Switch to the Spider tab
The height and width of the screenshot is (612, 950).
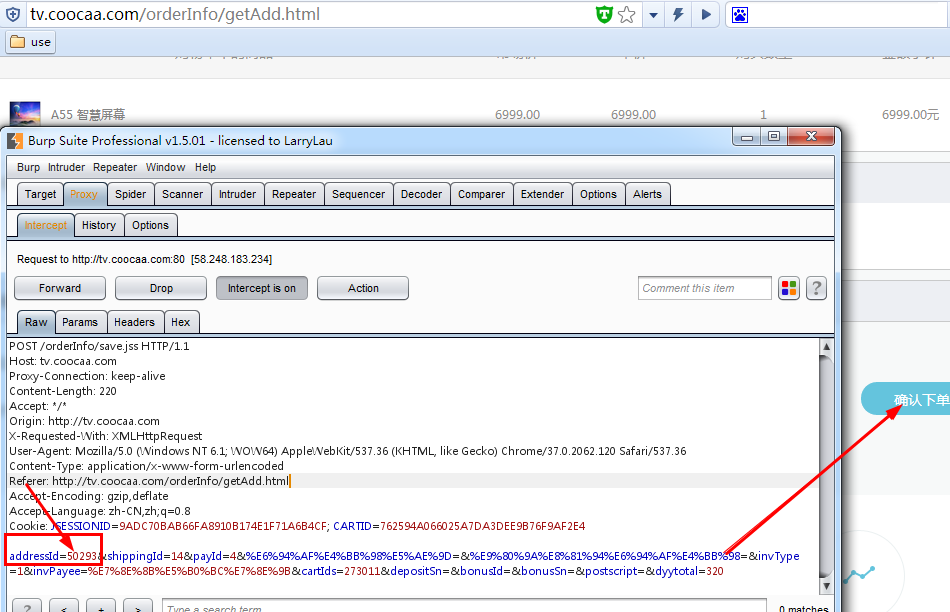(x=130, y=195)
